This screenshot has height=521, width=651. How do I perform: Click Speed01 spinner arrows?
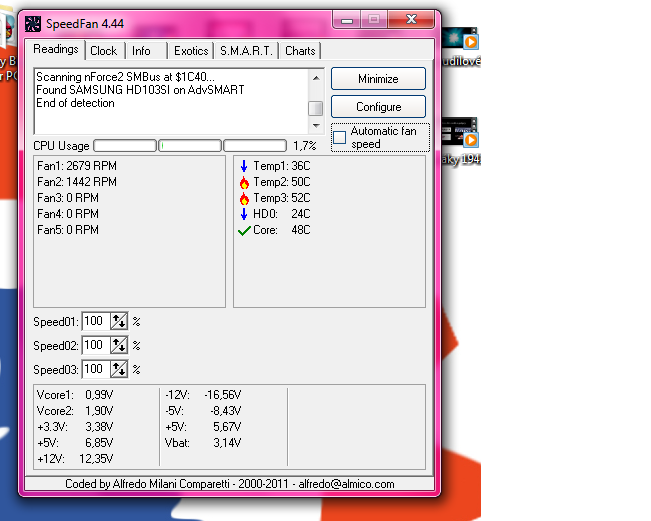click(x=119, y=321)
